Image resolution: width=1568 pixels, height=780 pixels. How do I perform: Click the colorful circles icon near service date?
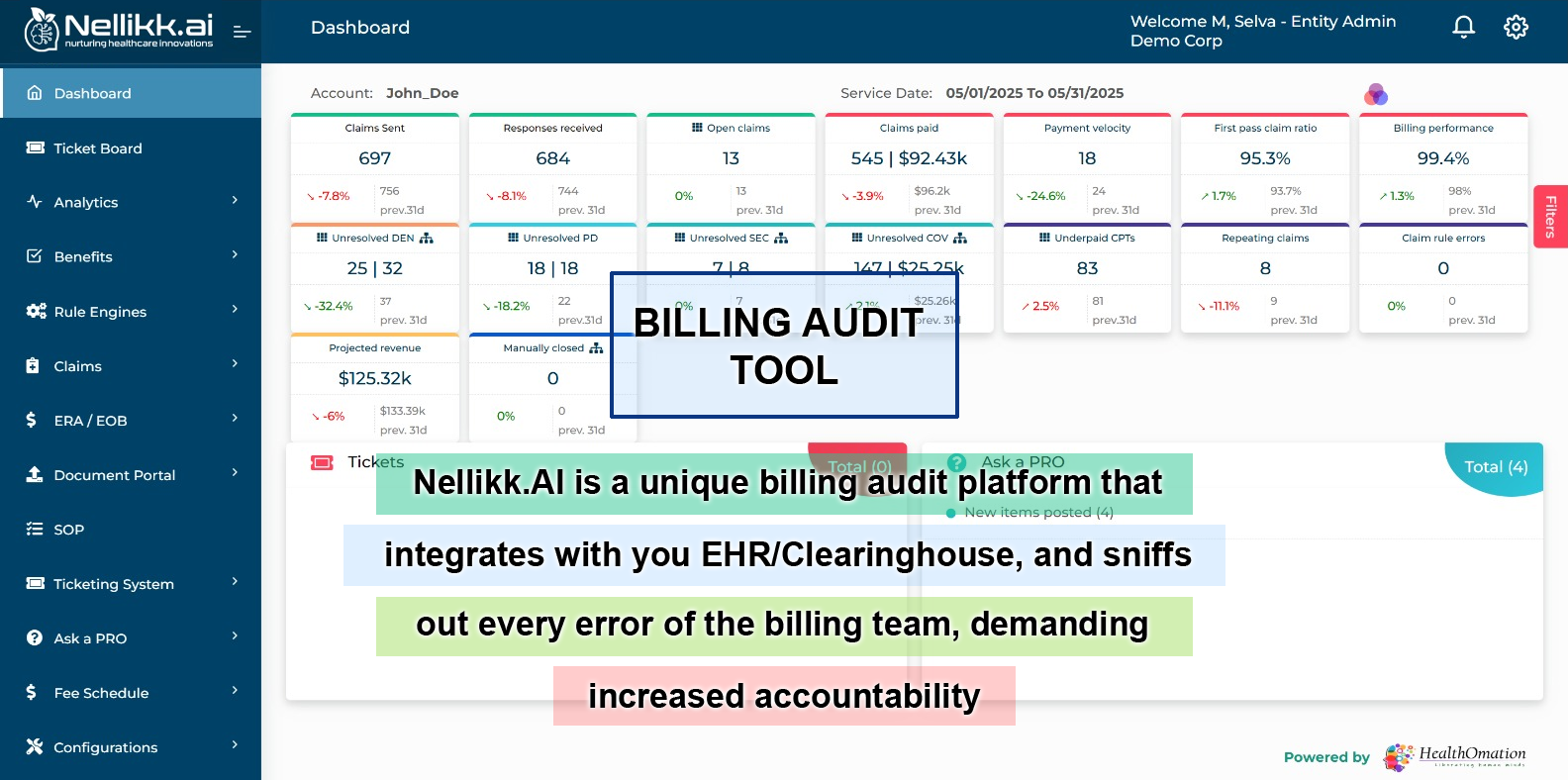1375,95
